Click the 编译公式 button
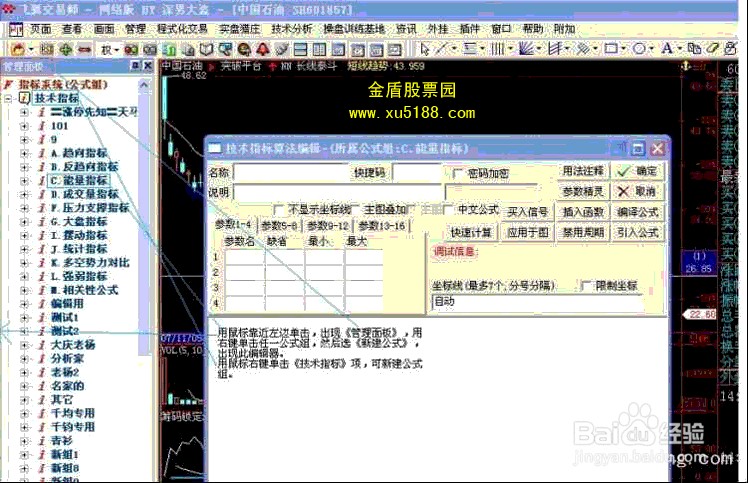The image size is (748, 483). click(x=638, y=212)
